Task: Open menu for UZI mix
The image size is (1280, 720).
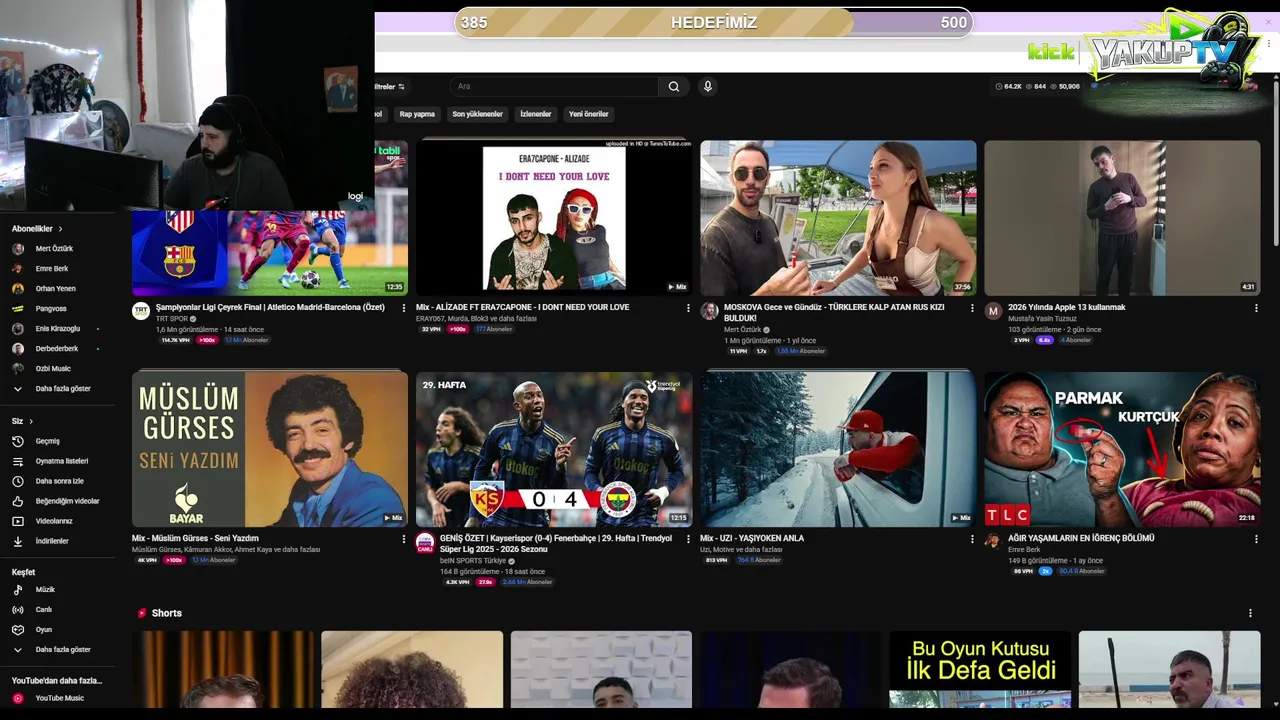Action: point(972,539)
